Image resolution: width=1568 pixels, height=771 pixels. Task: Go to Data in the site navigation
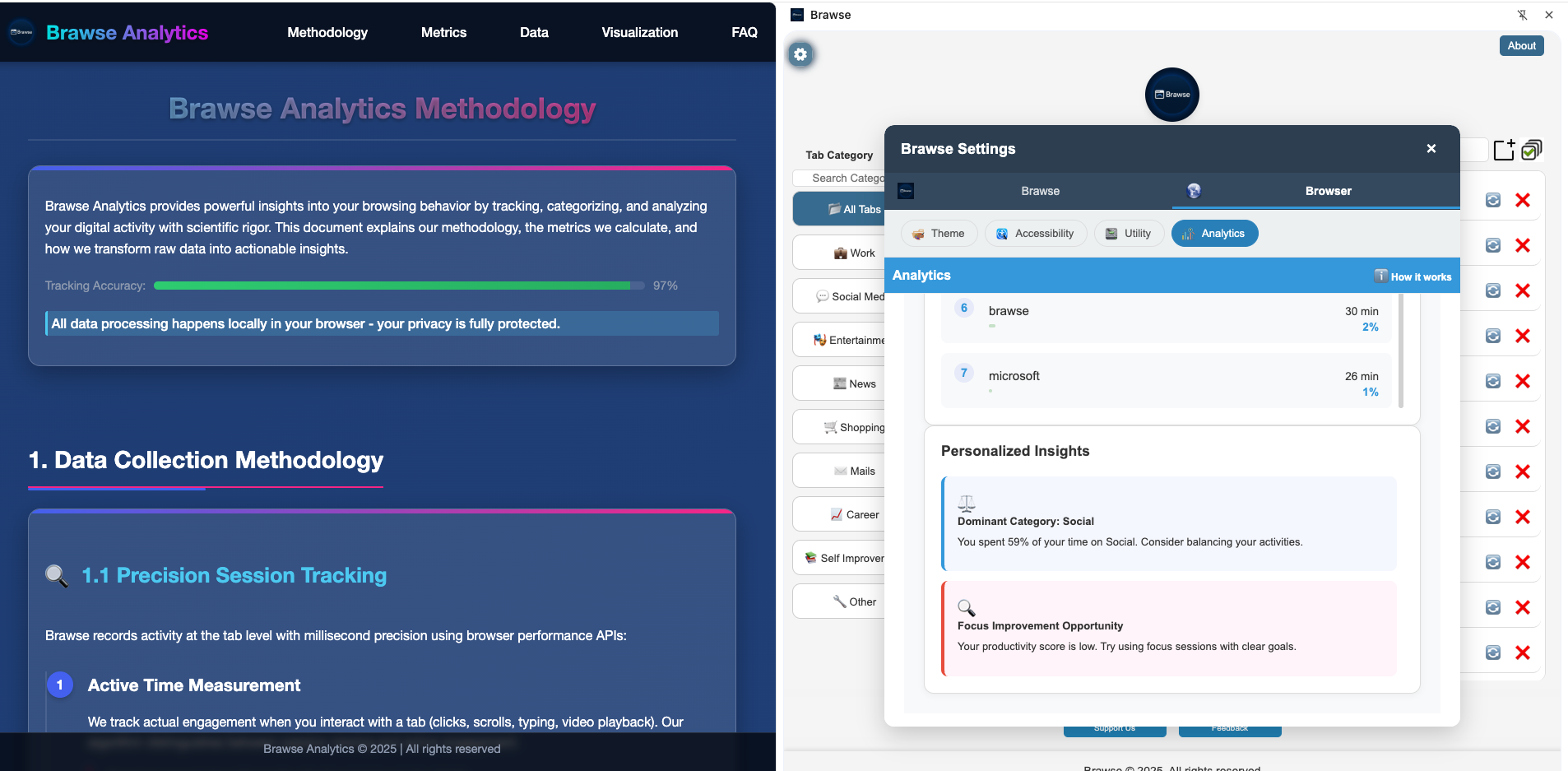pyautogui.click(x=534, y=32)
